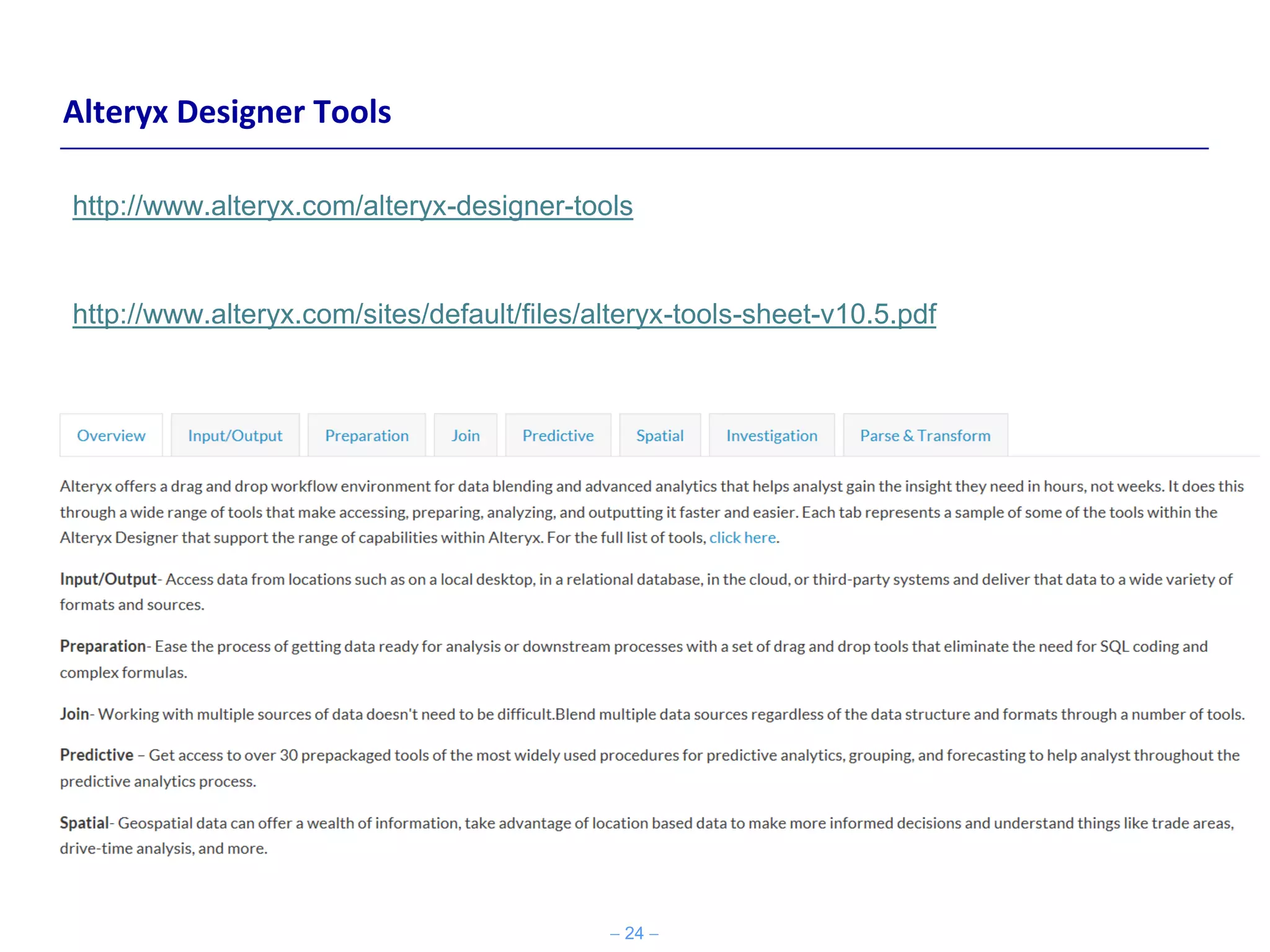Open the alteryx-tools-sheet-v10.5.pdf link
Viewport: 1270px width, 952px height.
[504, 314]
